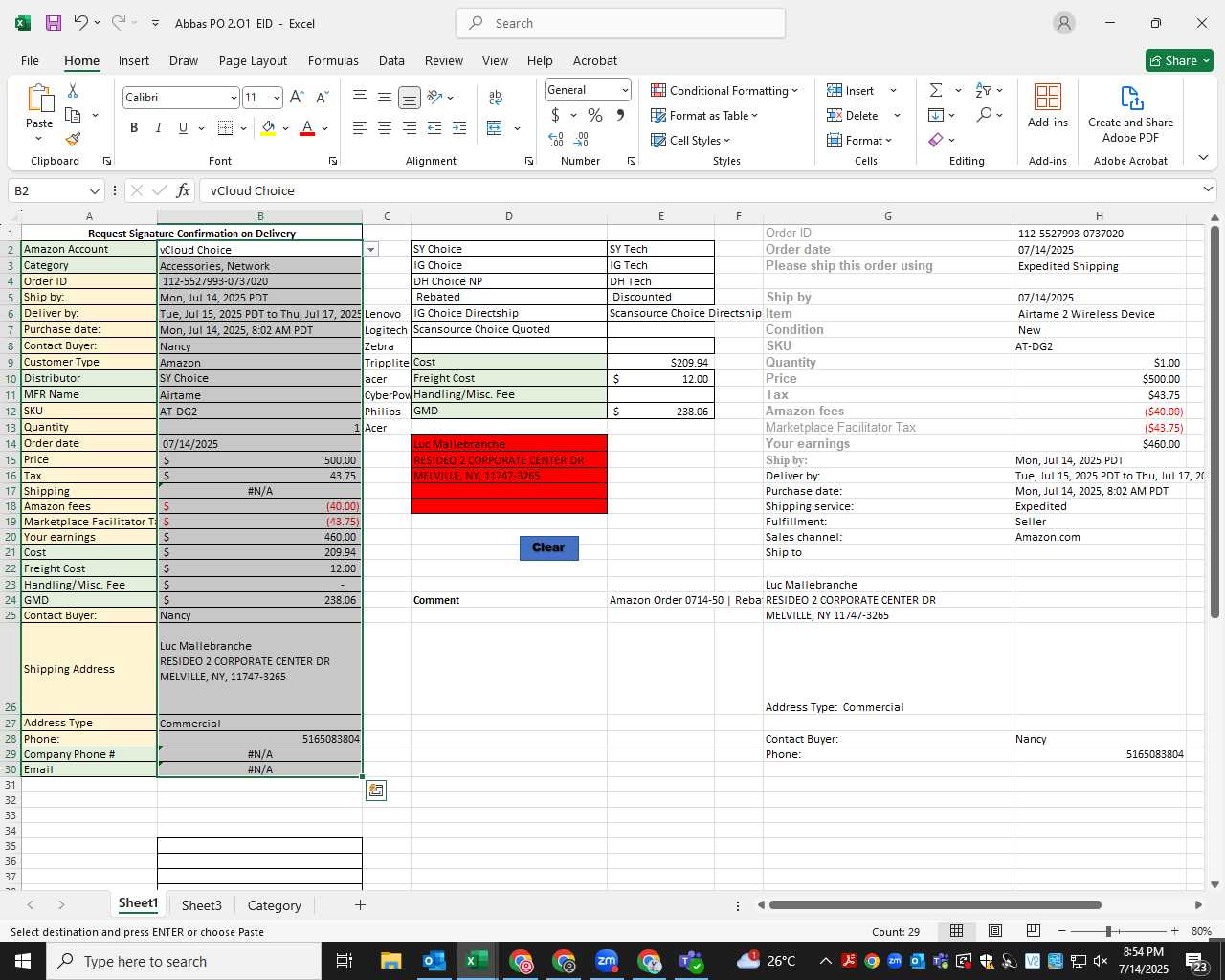Open Sort & Filter icon
This screenshot has width=1225, height=980.
coord(984,90)
